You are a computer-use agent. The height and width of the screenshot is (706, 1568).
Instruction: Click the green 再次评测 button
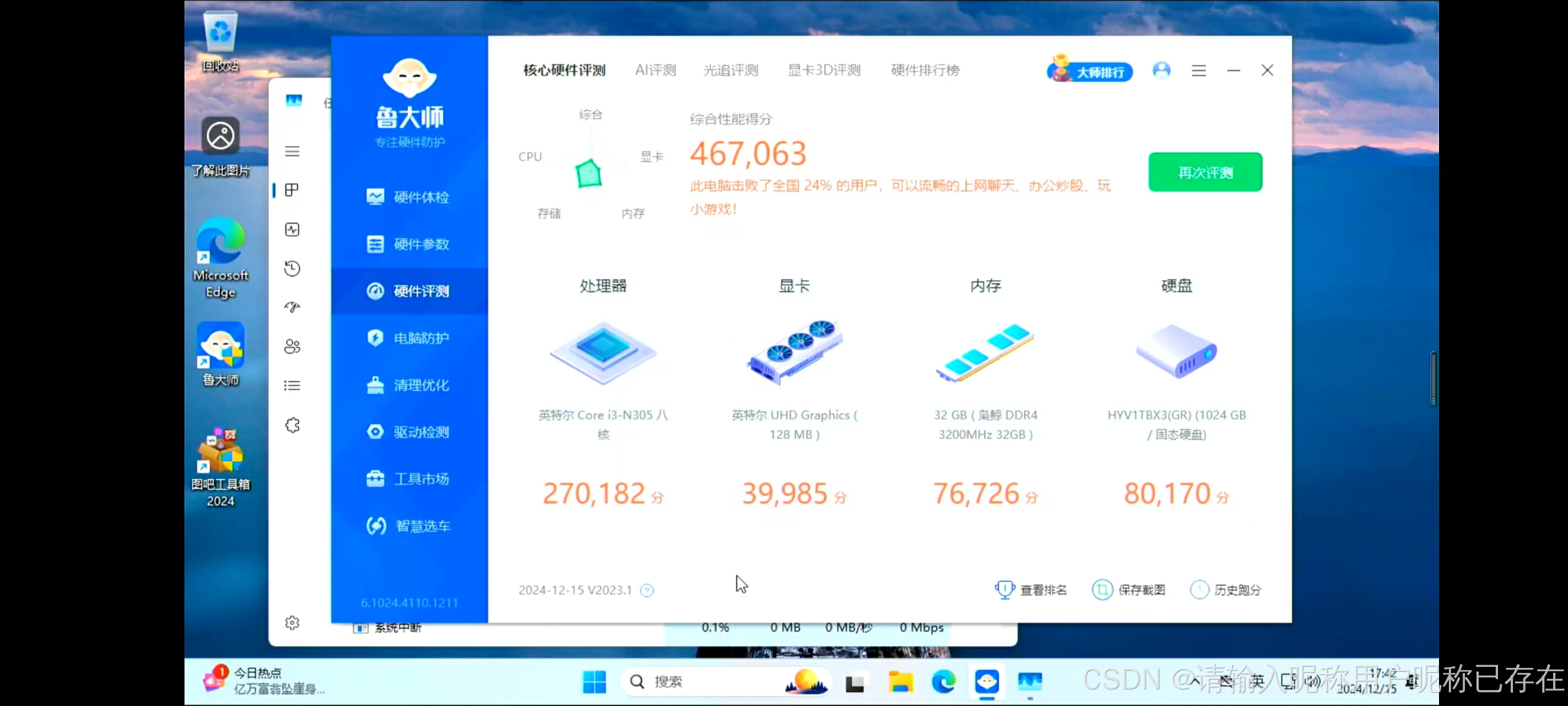pos(1205,173)
